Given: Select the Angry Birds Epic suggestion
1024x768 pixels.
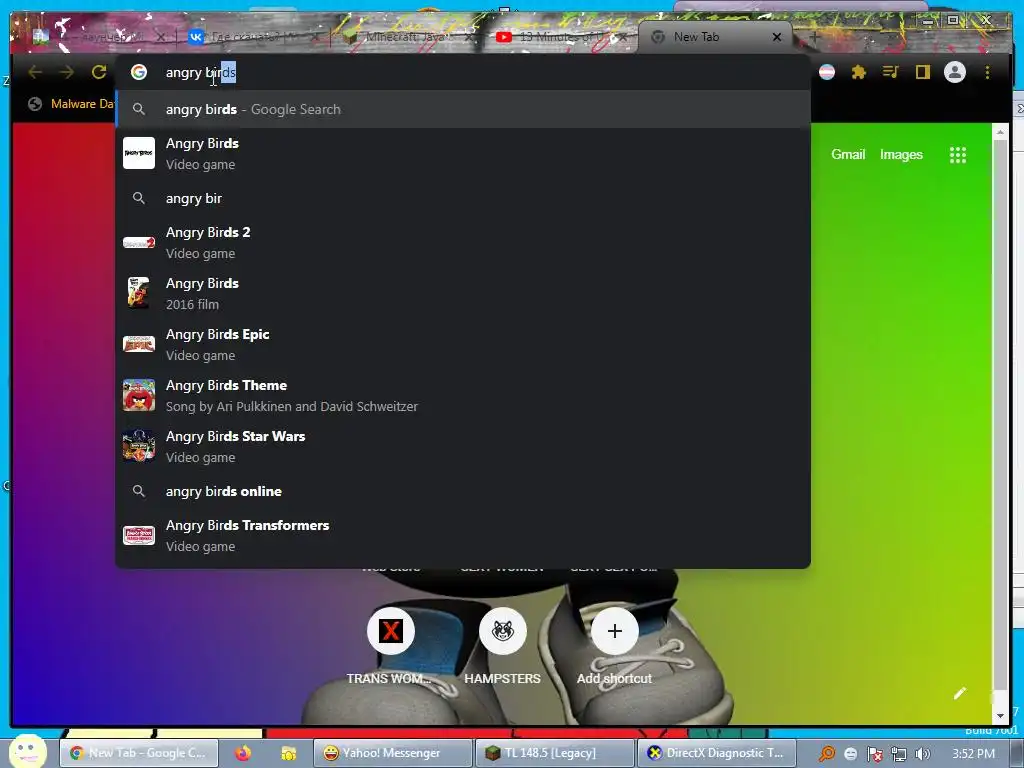Looking at the screenshot, I should [463, 344].
